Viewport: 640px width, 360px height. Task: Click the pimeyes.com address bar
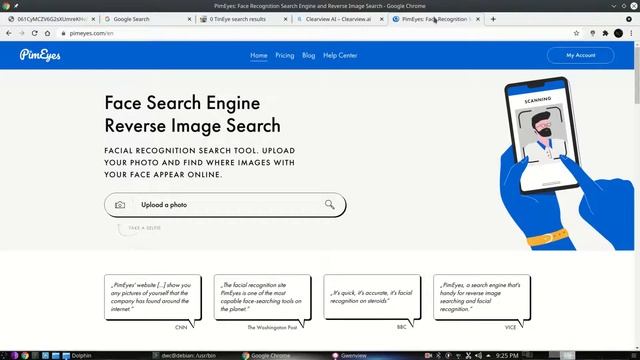(x=314, y=33)
